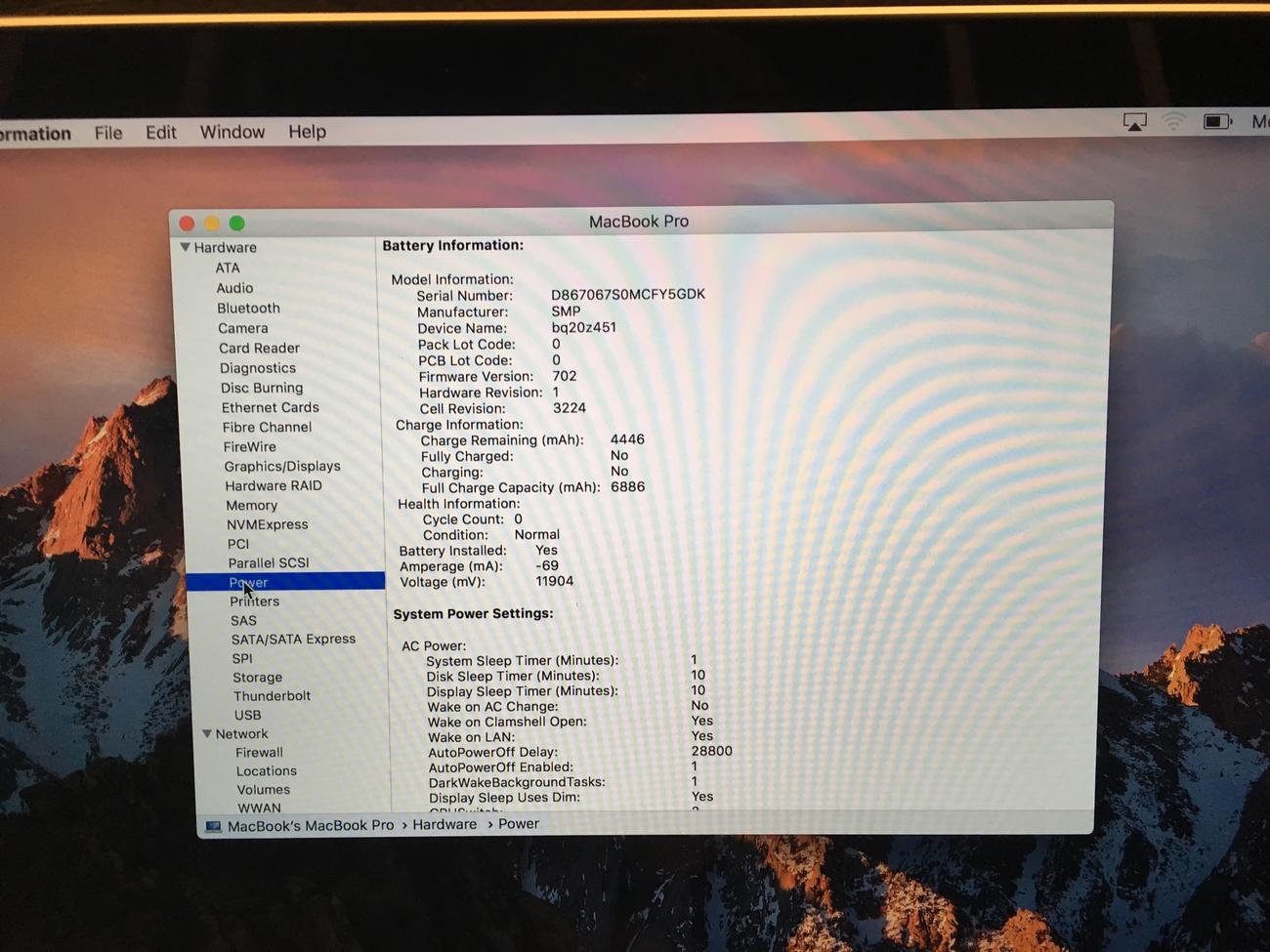Viewport: 1270px width, 952px height.
Task: Select Printers in the sidebar
Action: pos(255,601)
